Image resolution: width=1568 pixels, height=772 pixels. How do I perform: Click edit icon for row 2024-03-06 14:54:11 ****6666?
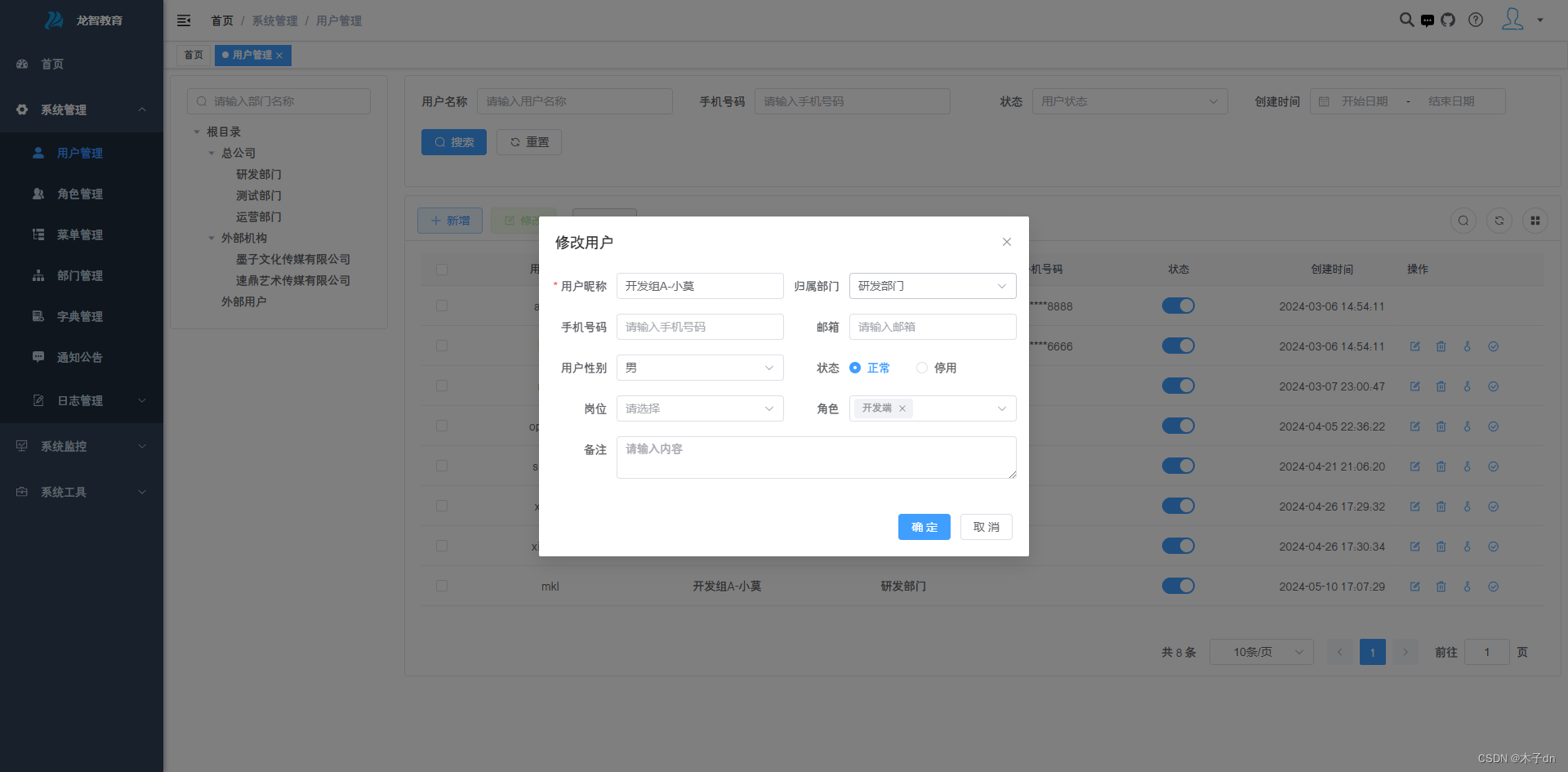1415,346
